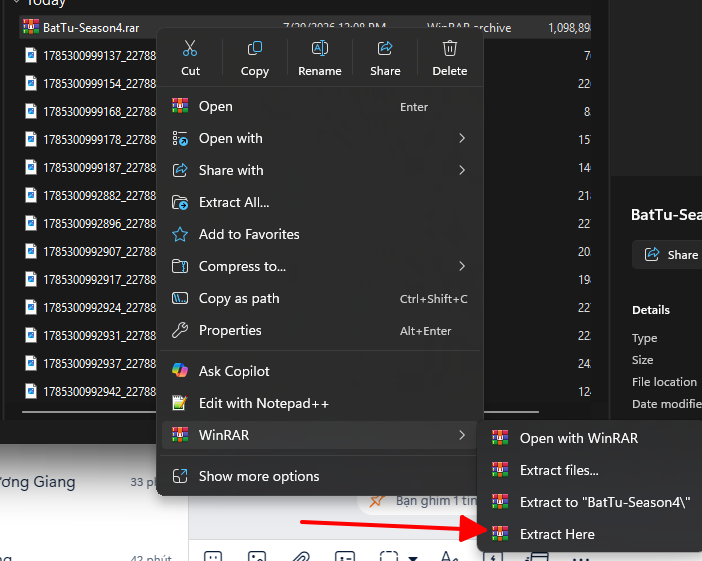
Task: Collapse the Today group chevron
Action: [x=17, y=2]
